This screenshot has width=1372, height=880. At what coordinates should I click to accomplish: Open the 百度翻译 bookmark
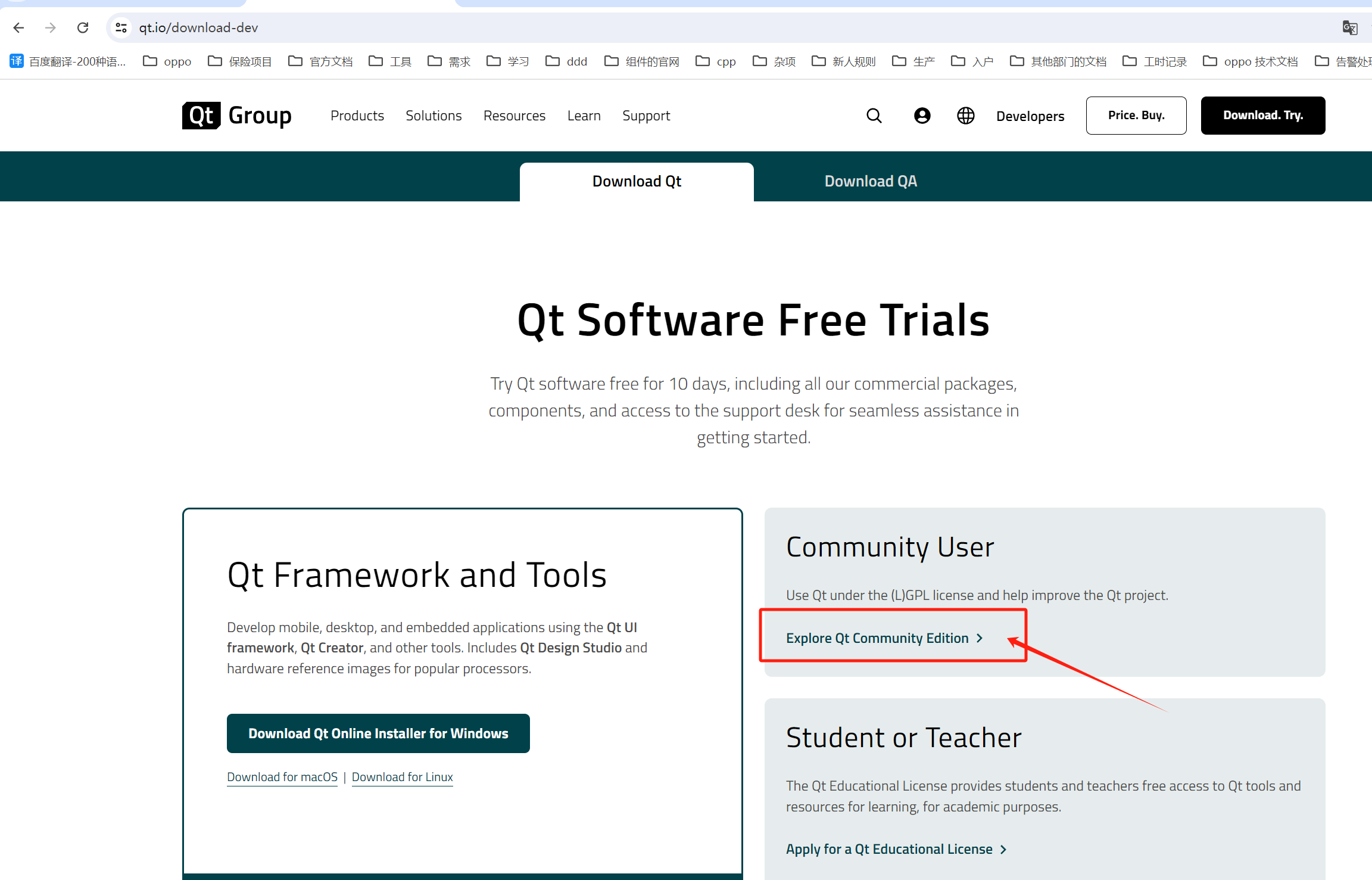(x=68, y=61)
